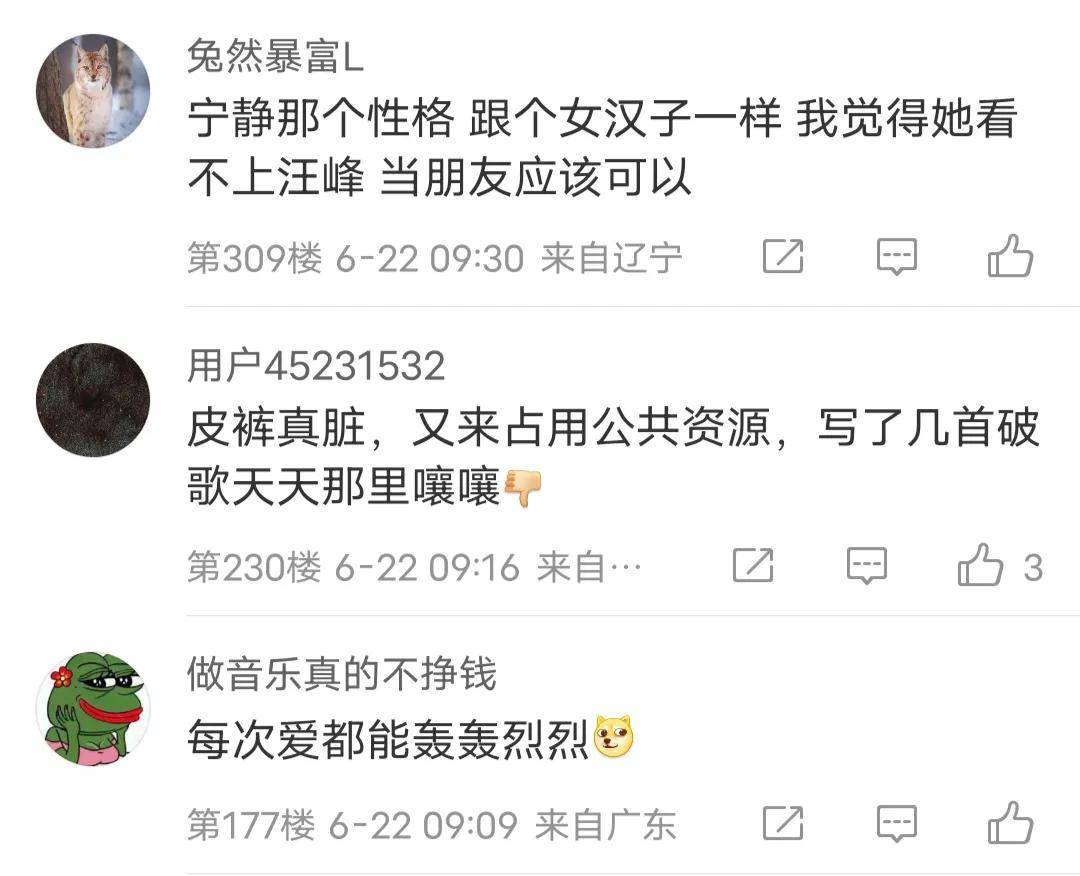
Task: Like the comment by 做音乐真的不挣钱
Action: coord(1010,822)
